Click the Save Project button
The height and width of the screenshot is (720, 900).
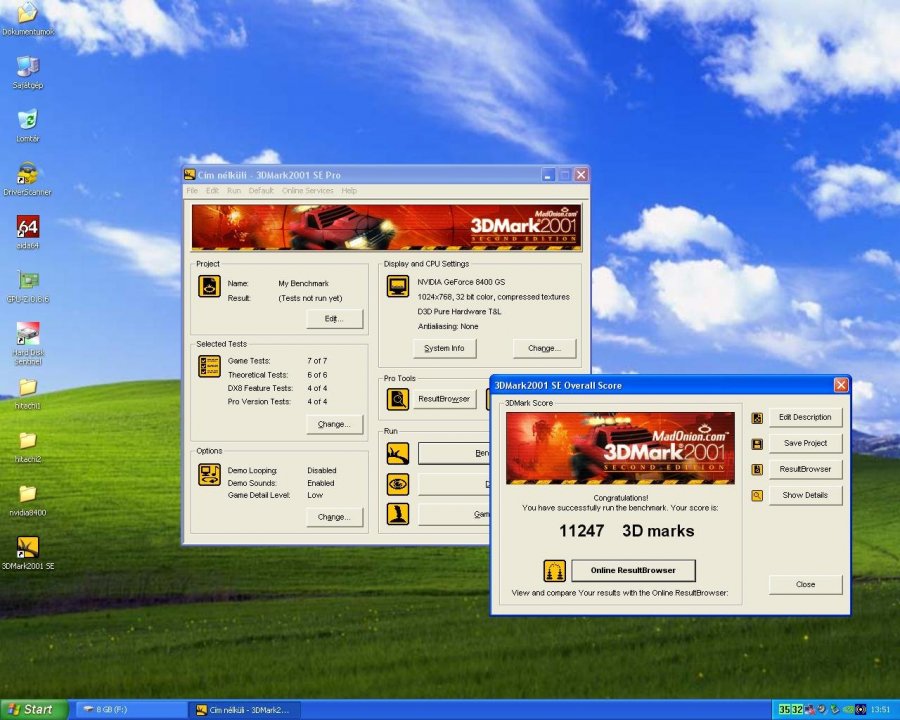805,443
